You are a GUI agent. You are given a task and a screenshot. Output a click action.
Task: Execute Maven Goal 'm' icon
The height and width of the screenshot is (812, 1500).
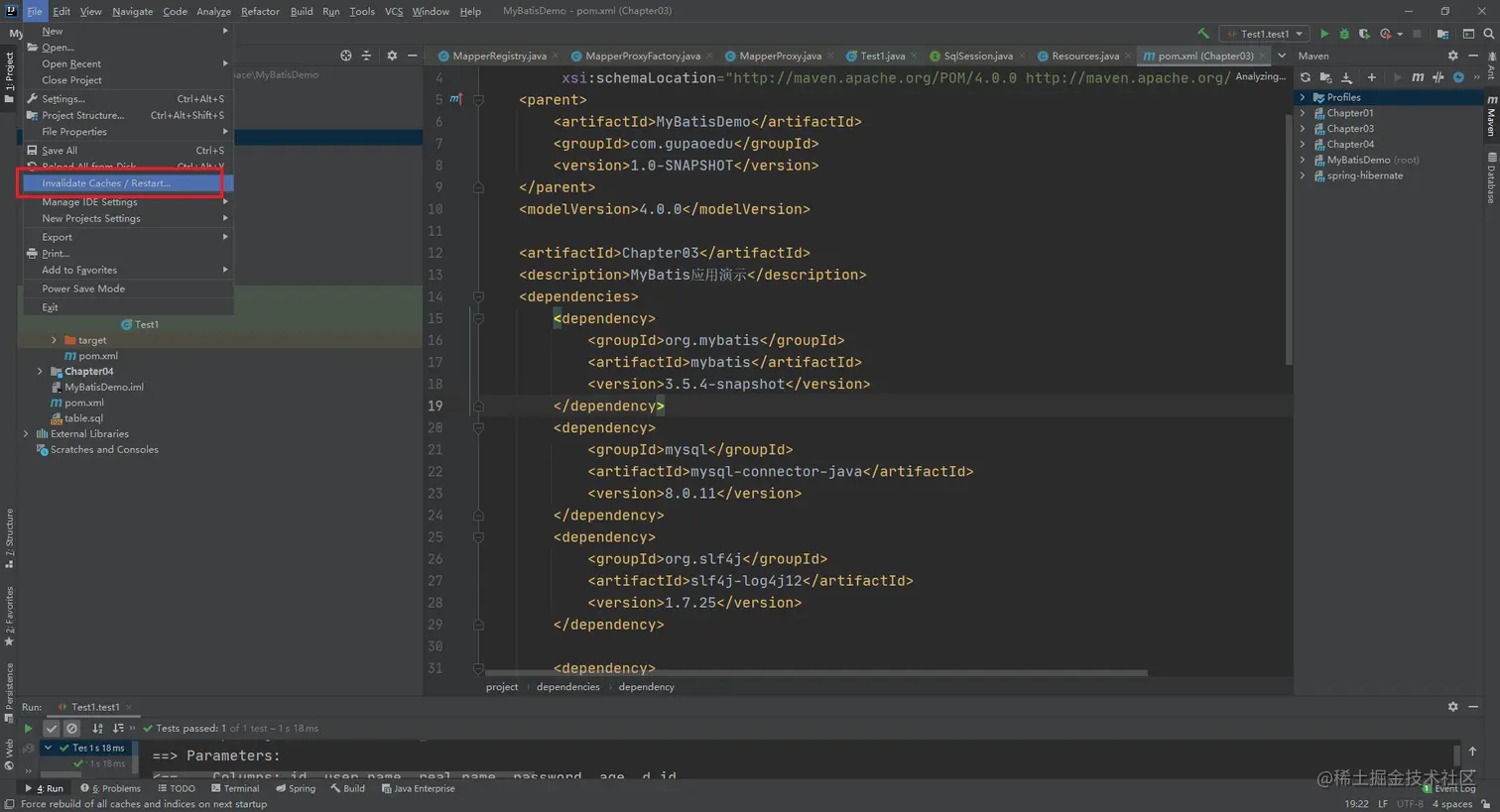(1418, 77)
